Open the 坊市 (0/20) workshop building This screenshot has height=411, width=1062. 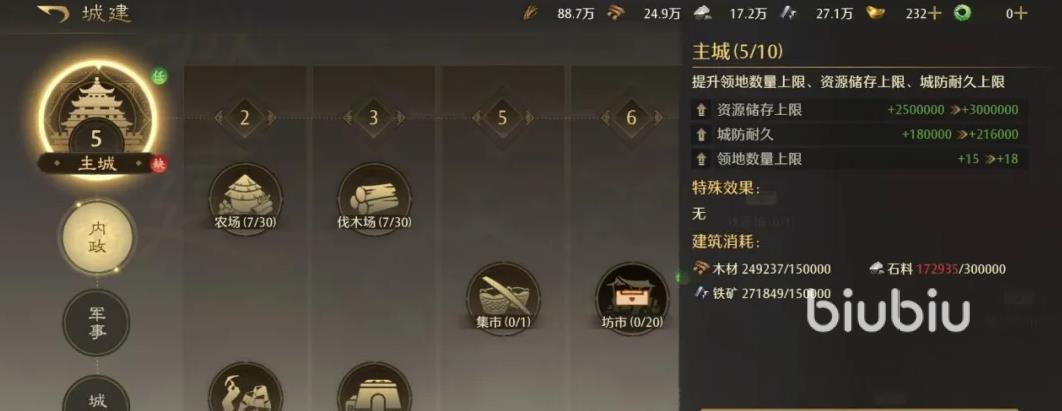632,299
